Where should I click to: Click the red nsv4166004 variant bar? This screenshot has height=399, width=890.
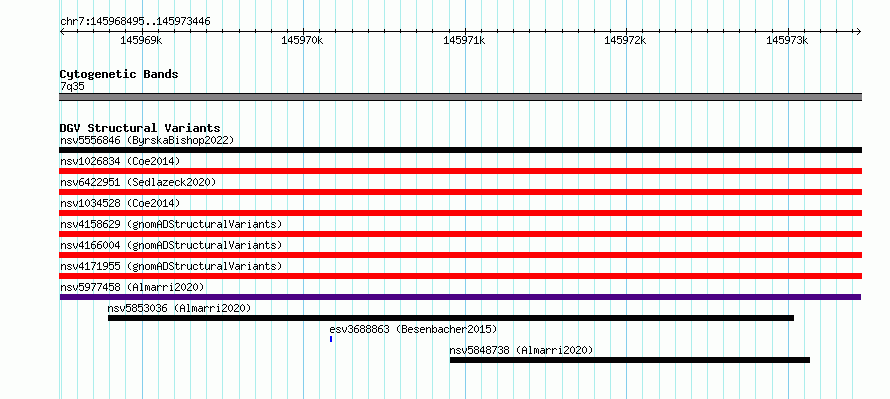460,255
